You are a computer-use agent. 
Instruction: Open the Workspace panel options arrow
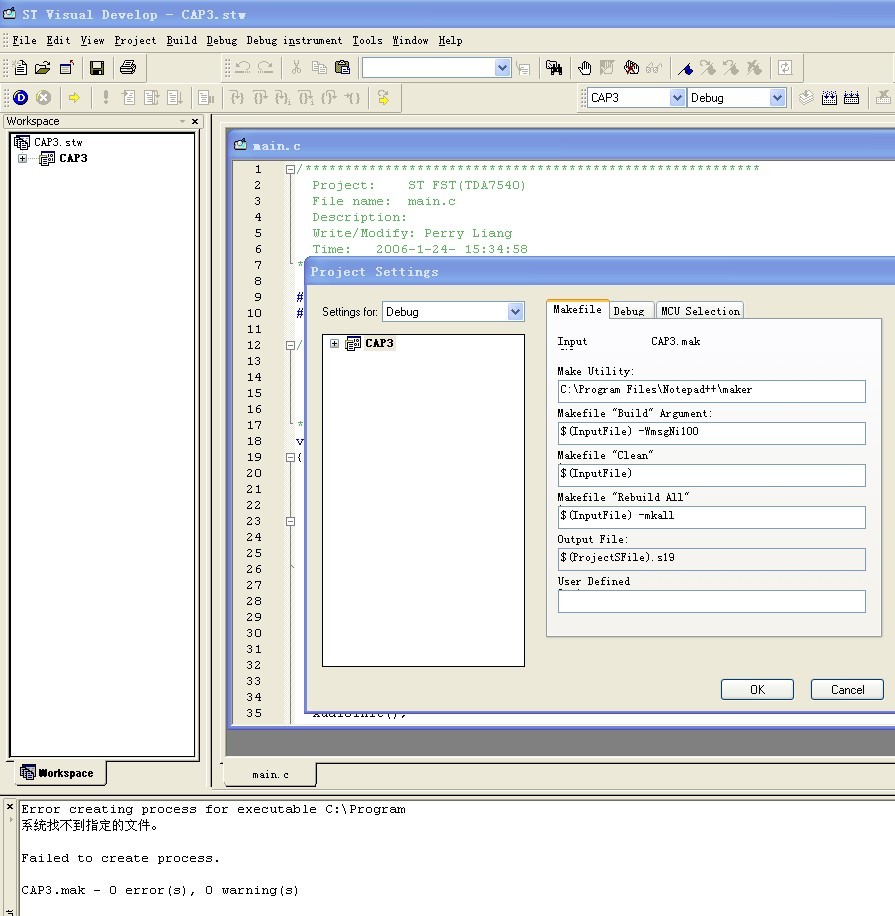[x=182, y=122]
